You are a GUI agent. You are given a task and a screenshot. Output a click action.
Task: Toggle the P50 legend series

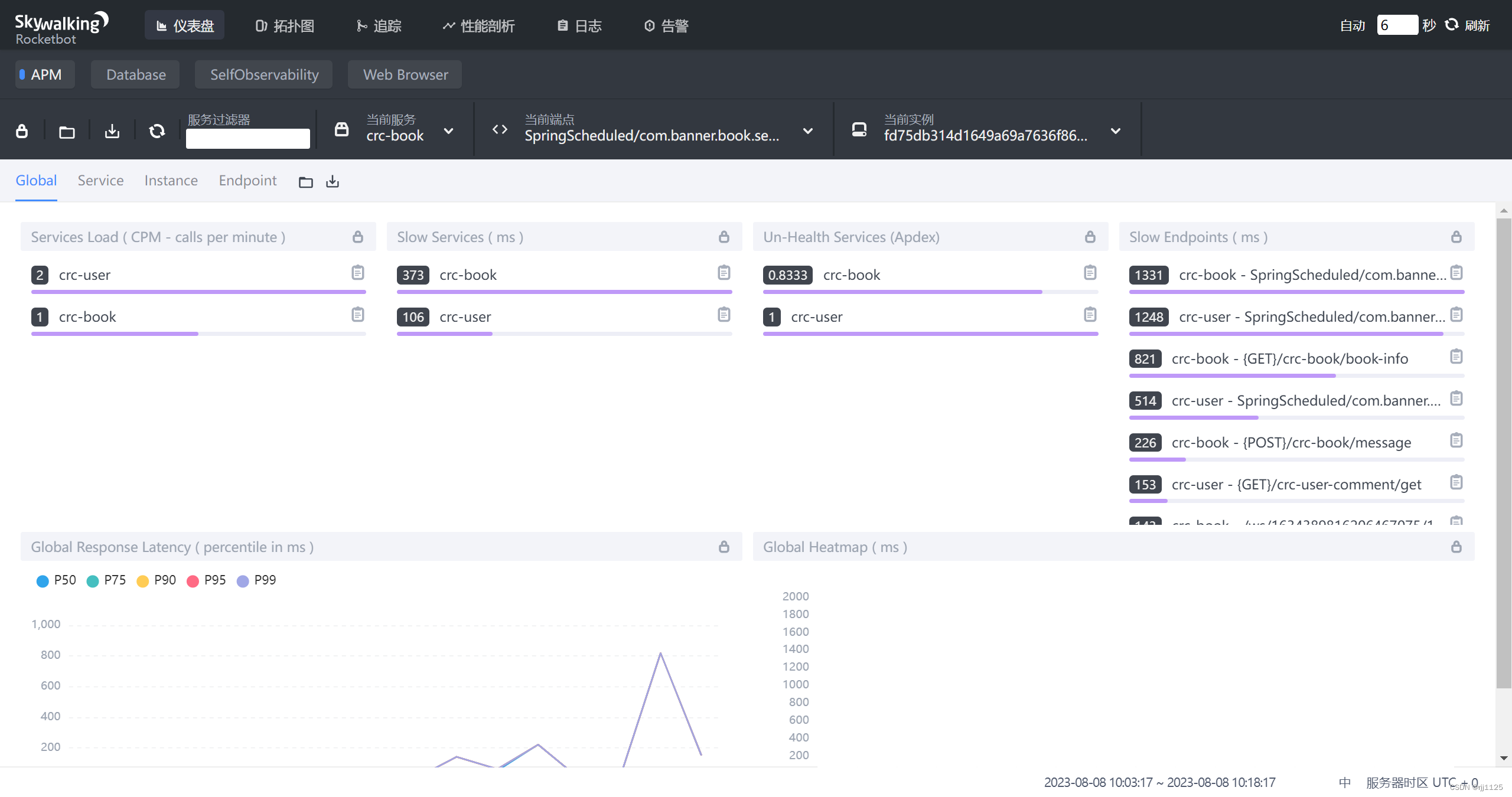(x=56, y=580)
